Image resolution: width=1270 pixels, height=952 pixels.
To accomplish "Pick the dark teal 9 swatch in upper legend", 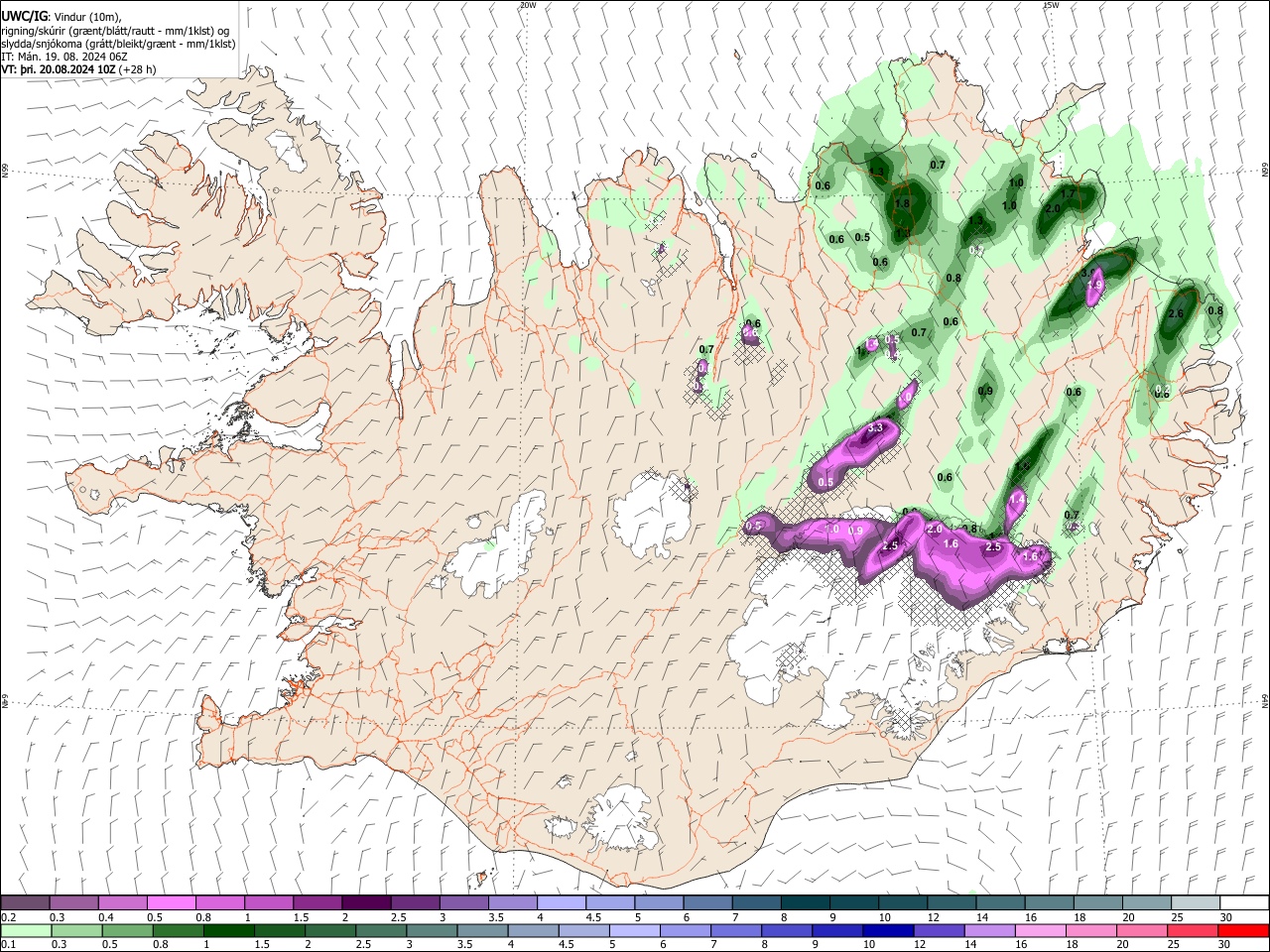I will coord(853,902).
